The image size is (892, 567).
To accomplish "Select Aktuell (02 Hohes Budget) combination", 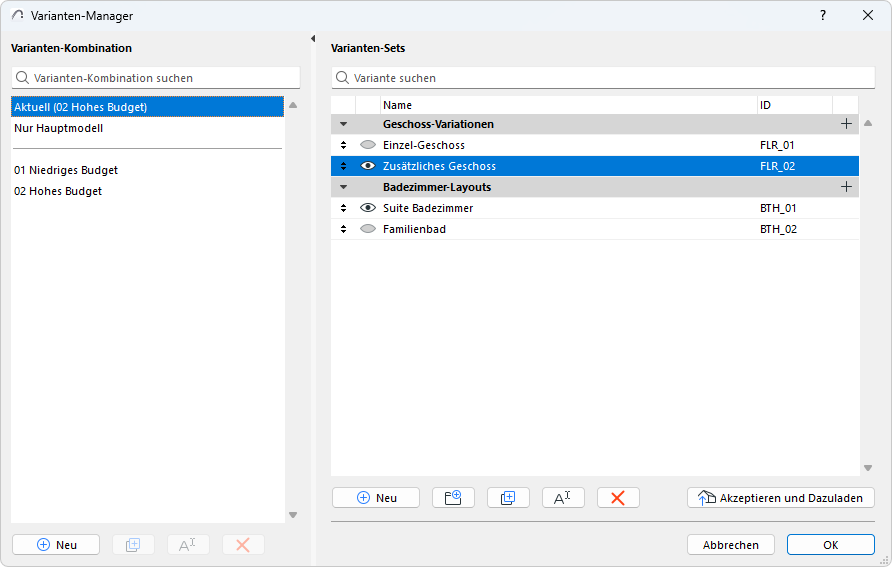I will tap(147, 107).
